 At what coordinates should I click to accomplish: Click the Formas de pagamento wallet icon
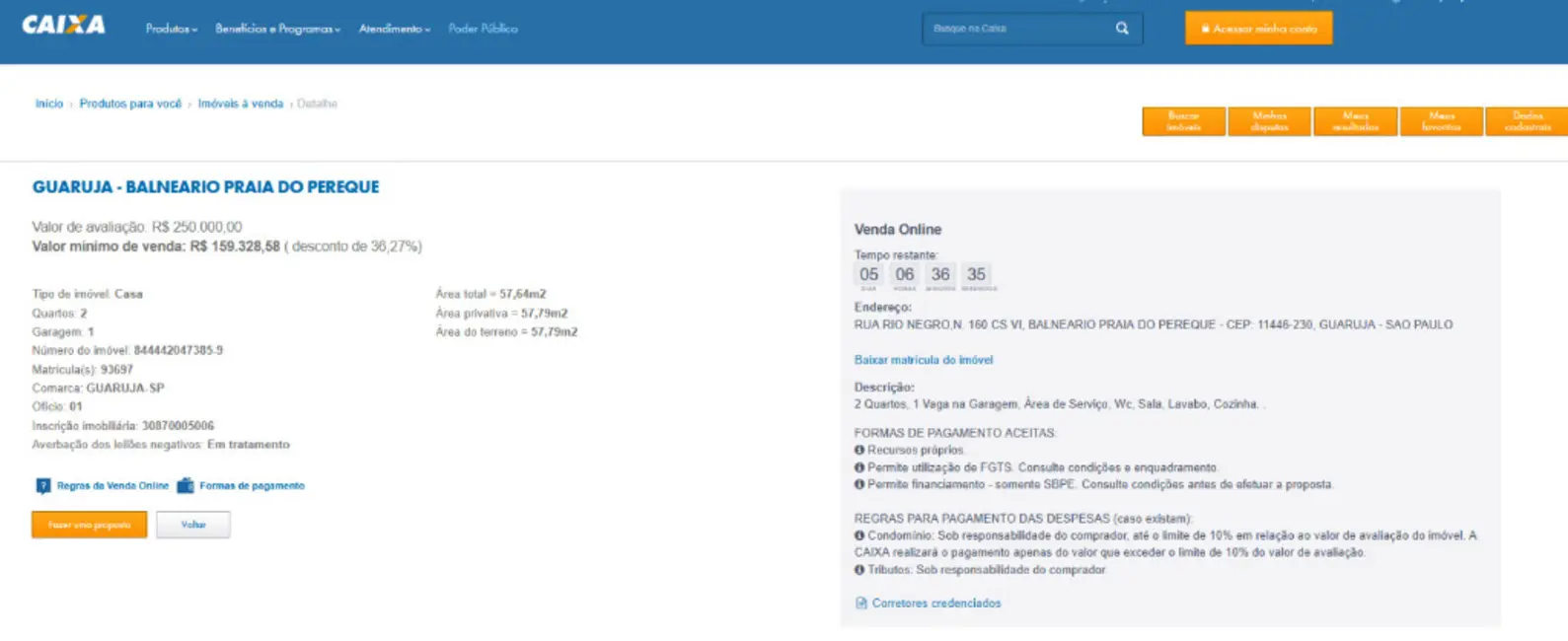pyautogui.click(x=186, y=486)
